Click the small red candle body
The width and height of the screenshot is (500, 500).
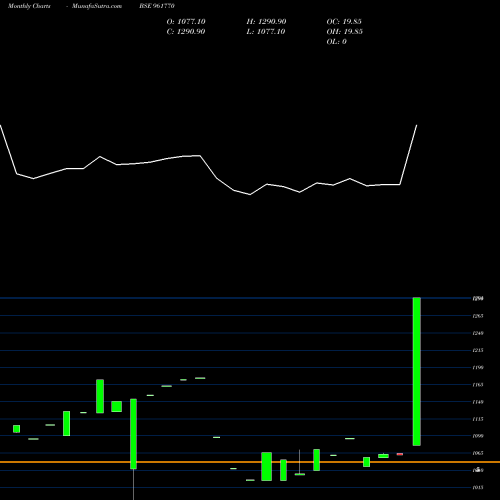[x=400, y=454]
